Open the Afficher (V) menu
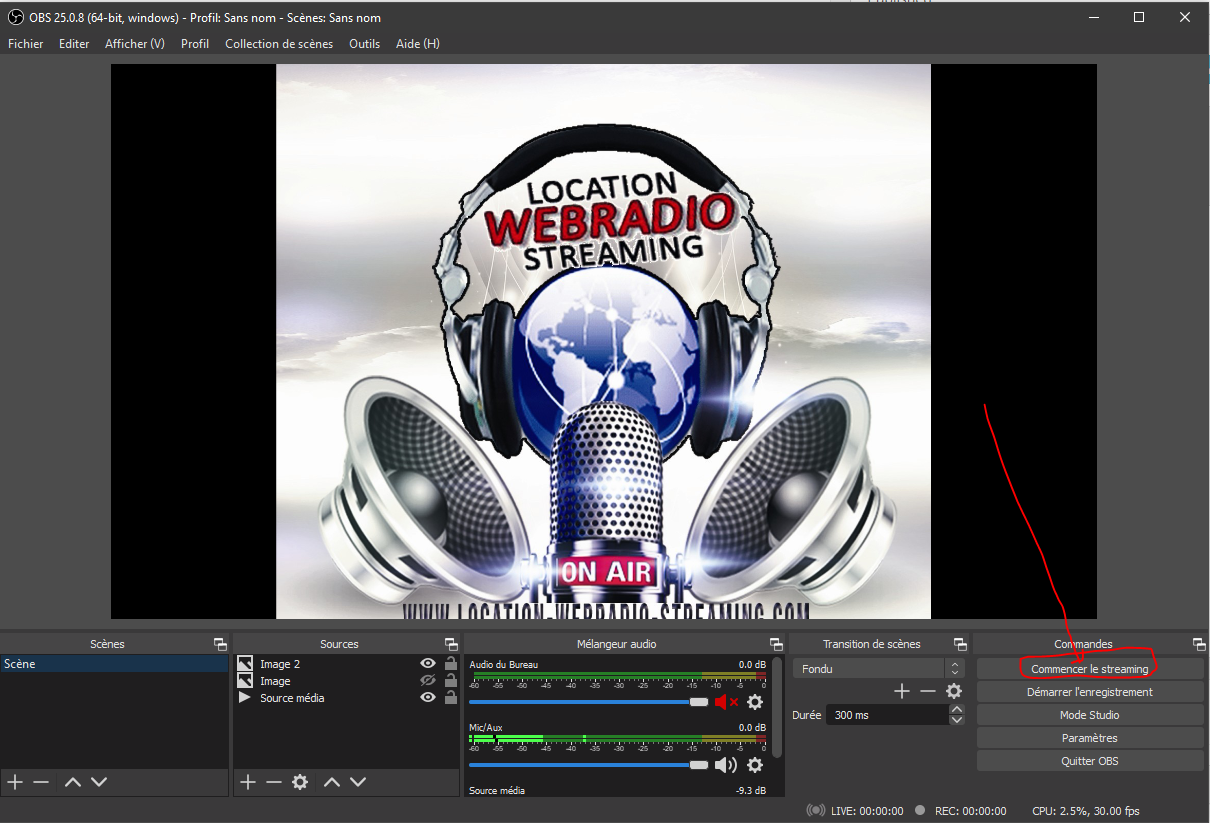This screenshot has width=1210, height=823. click(x=135, y=44)
